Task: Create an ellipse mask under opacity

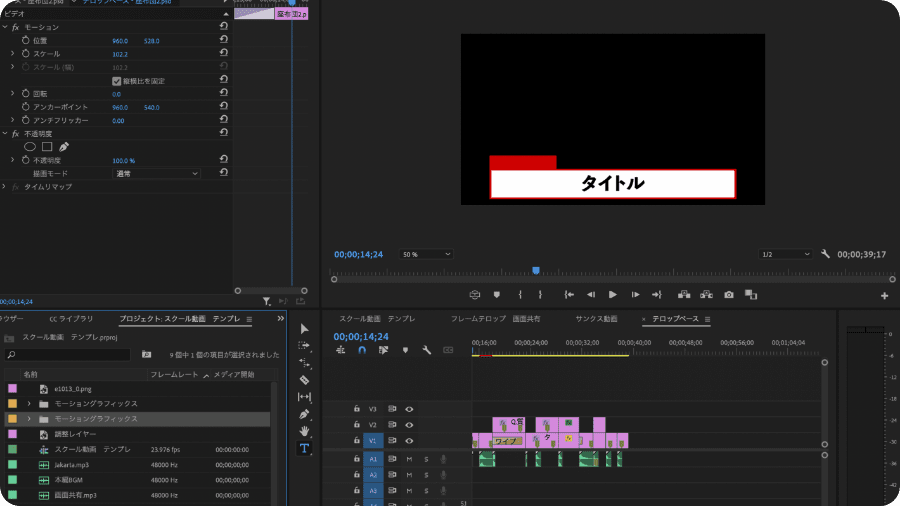Action: coord(30,147)
